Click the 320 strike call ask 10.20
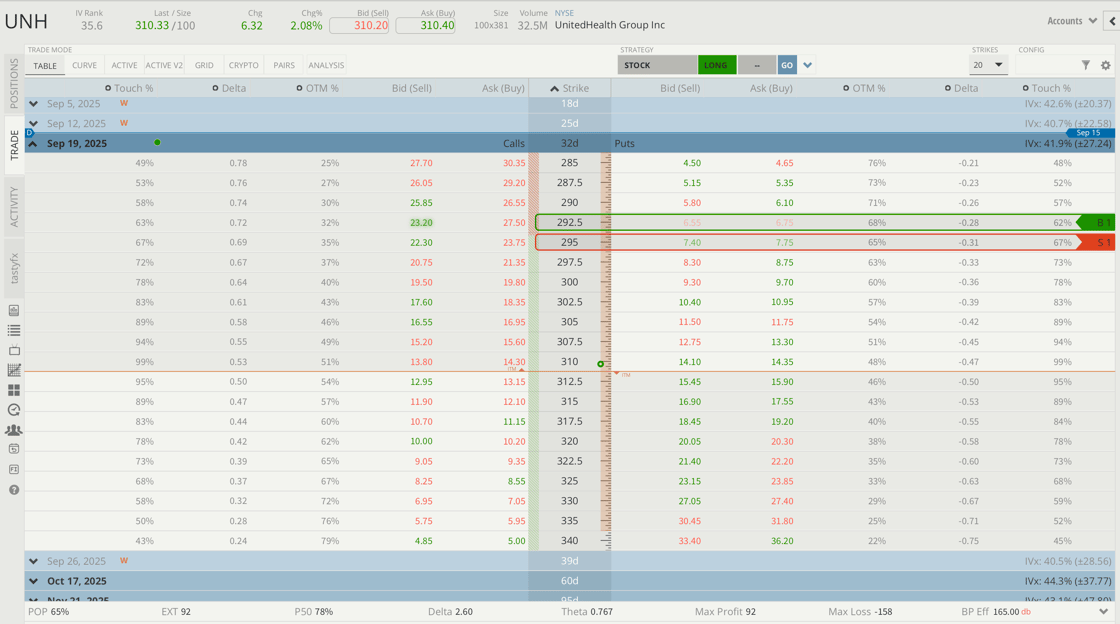 click(514, 442)
